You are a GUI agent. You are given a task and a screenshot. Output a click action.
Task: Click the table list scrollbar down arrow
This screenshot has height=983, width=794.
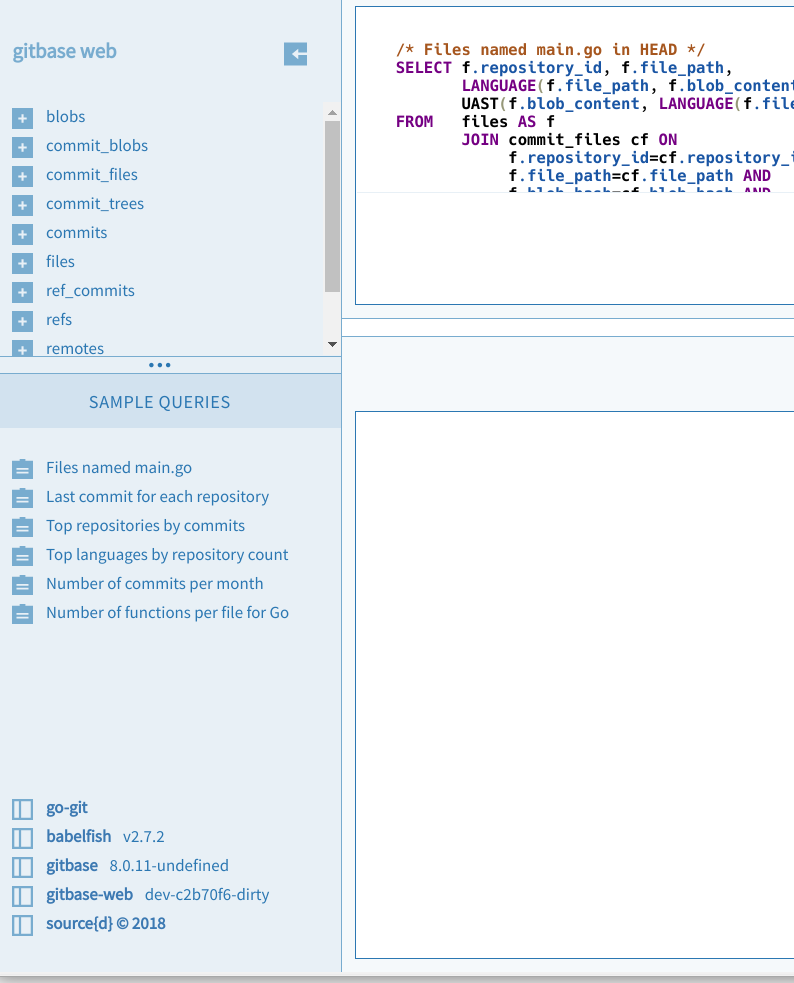tap(333, 344)
